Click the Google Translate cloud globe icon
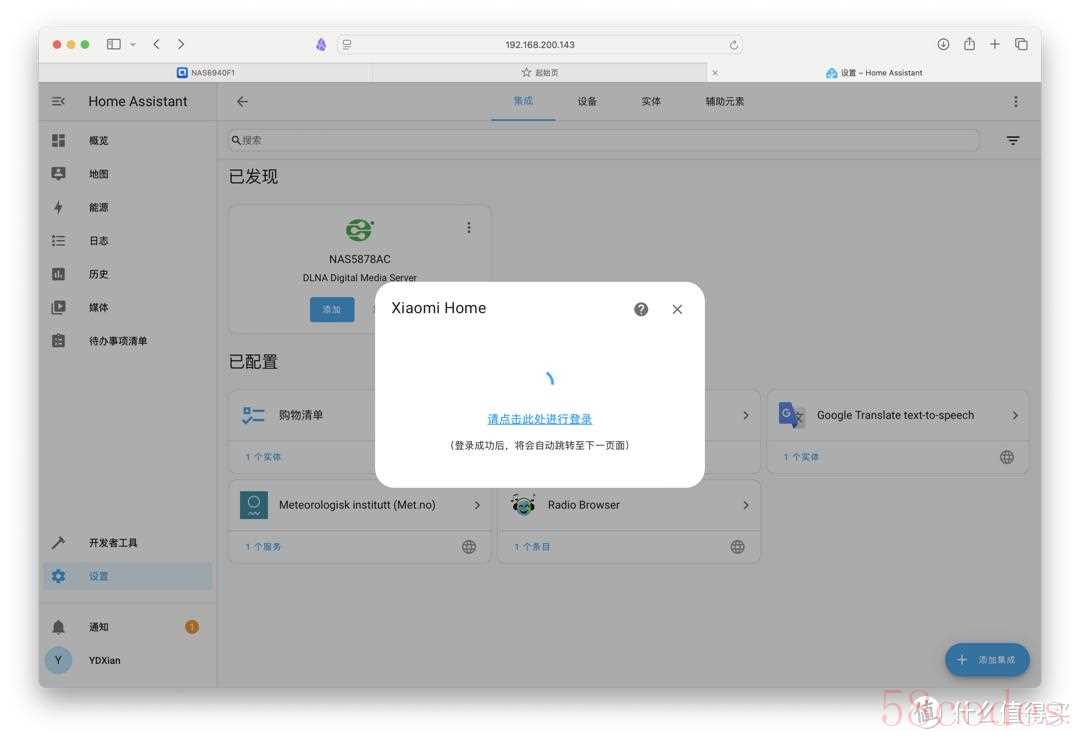 point(1006,457)
